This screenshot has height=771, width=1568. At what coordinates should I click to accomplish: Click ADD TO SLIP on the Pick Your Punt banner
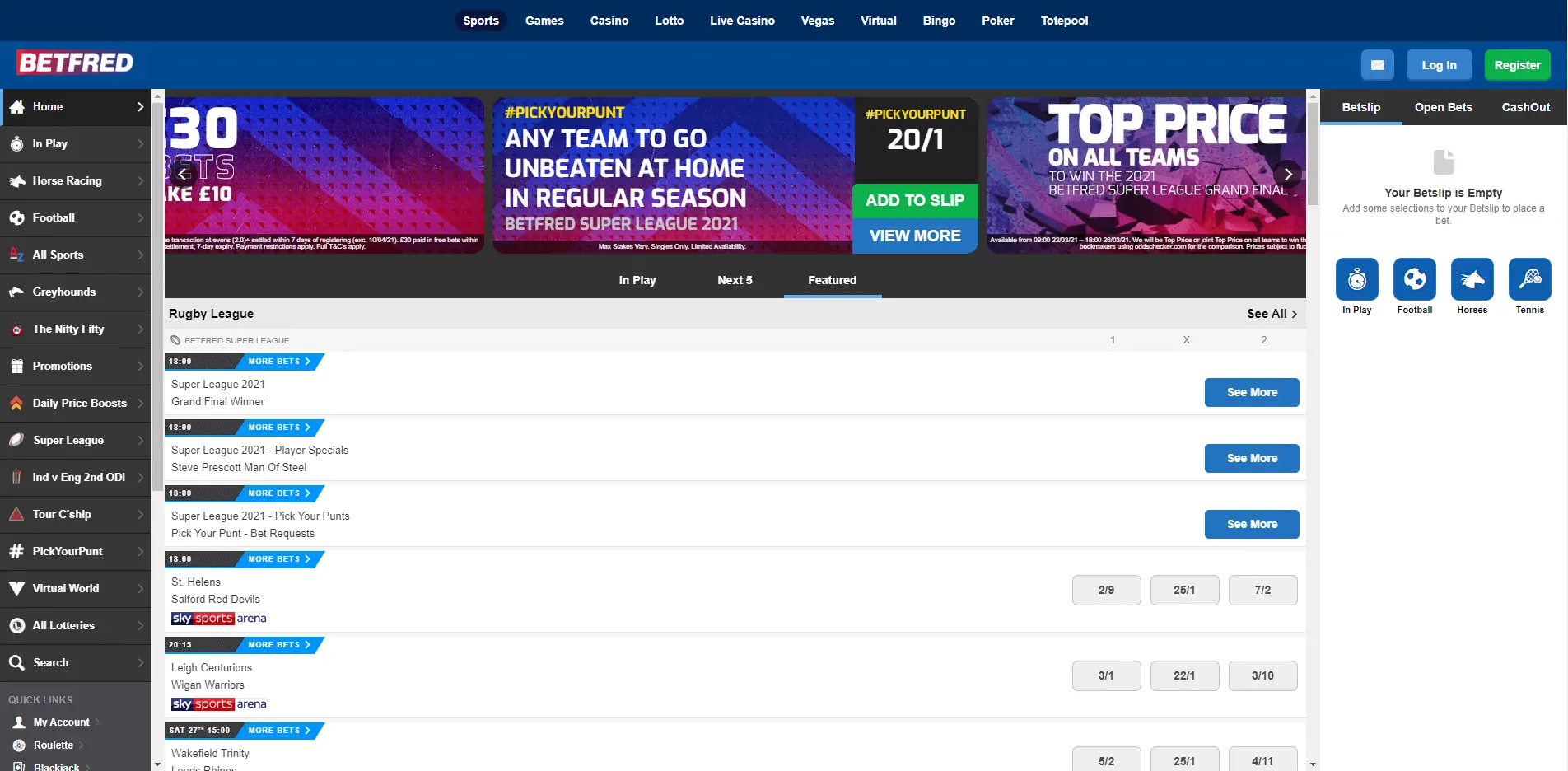[914, 200]
